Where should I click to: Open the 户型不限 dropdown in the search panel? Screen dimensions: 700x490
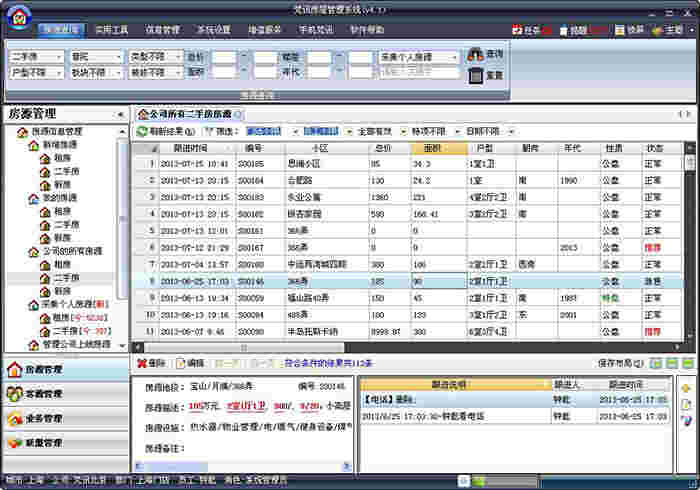click(x=37, y=72)
